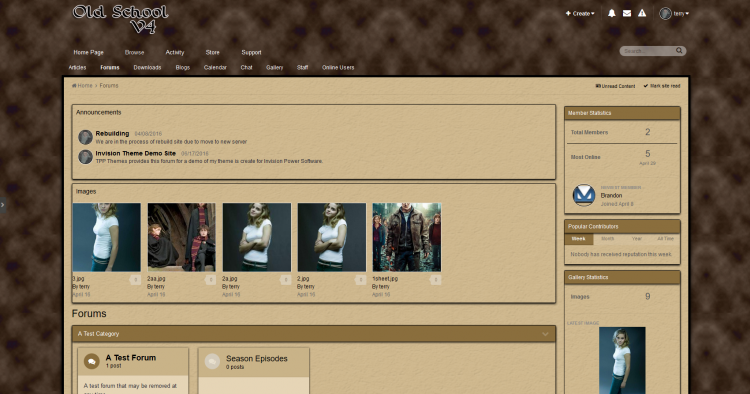Viewport: 750px width, 394px height.
Task: Go to the Articles submenu item
Action: [x=77, y=67]
